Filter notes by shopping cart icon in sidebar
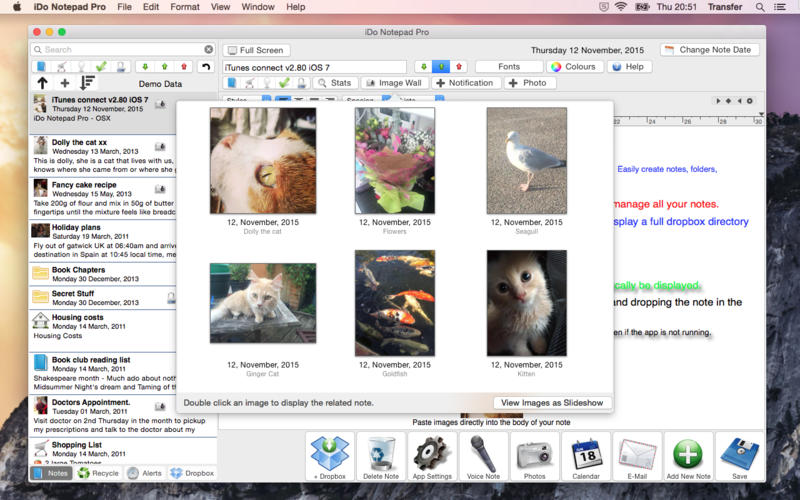Screen dimensions: 800x500 (x=61, y=66)
